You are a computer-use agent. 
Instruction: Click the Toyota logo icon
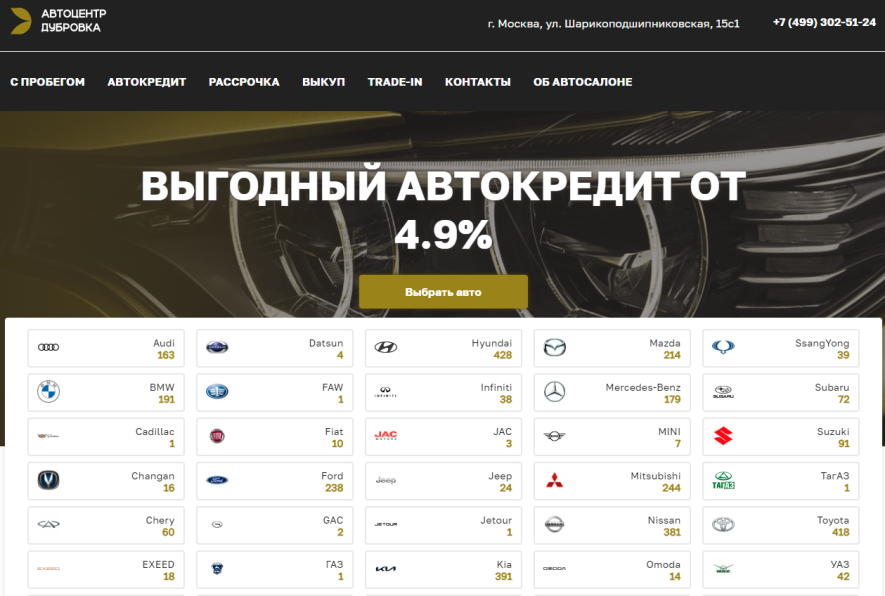click(x=723, y=524)
